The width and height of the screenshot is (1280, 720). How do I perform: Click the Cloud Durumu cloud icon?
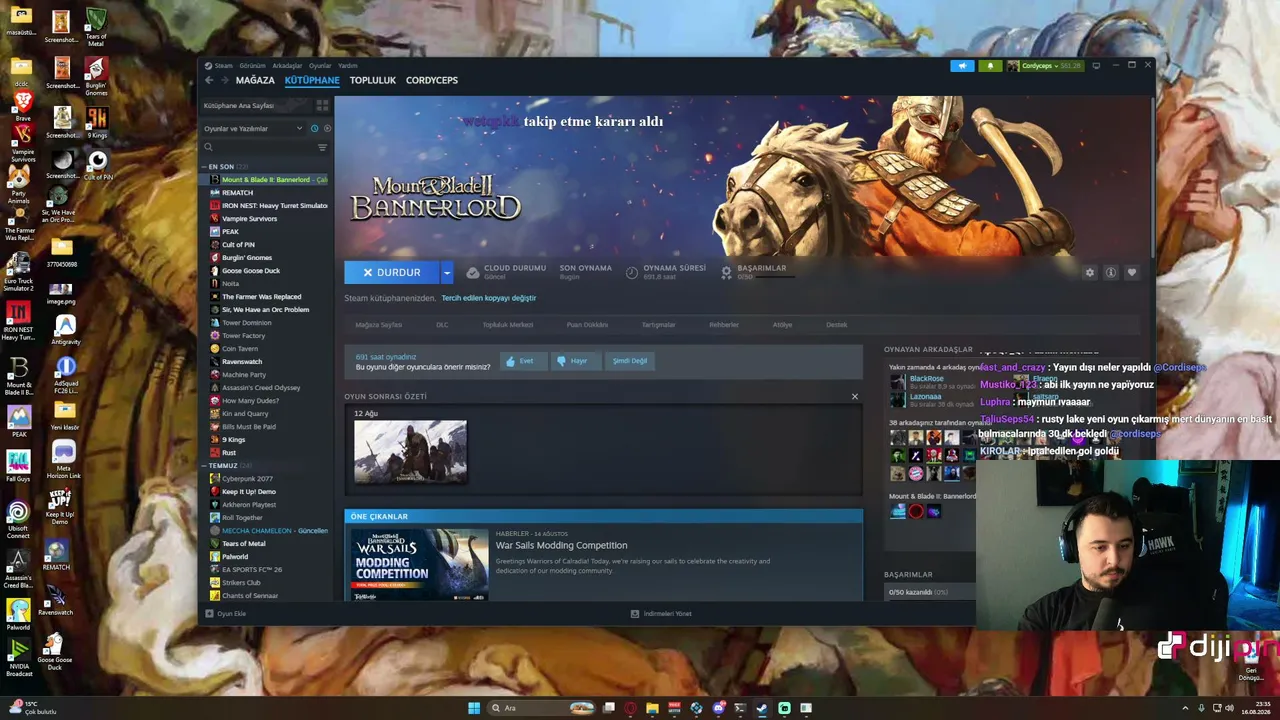[473, 272]
